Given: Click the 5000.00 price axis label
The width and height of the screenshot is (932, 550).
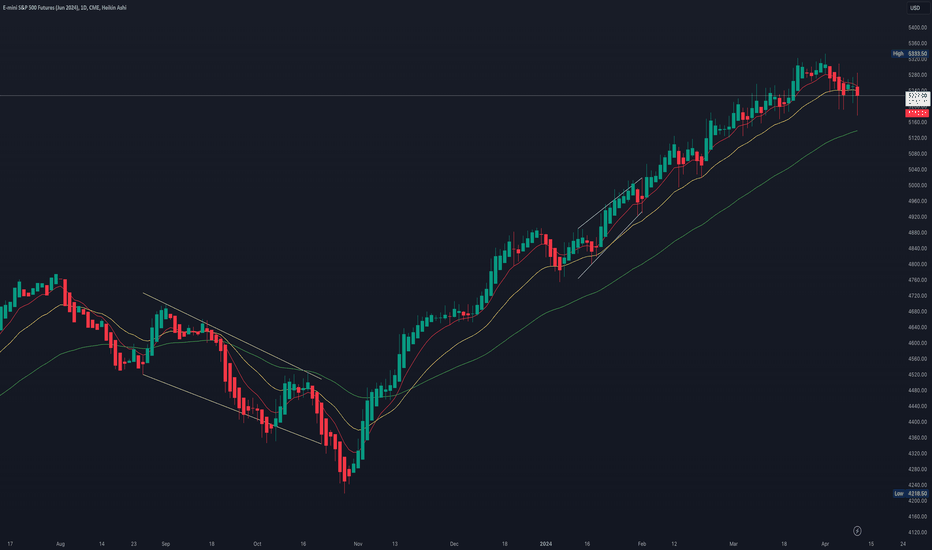Looking at the screenshot, I should [917, 185].
